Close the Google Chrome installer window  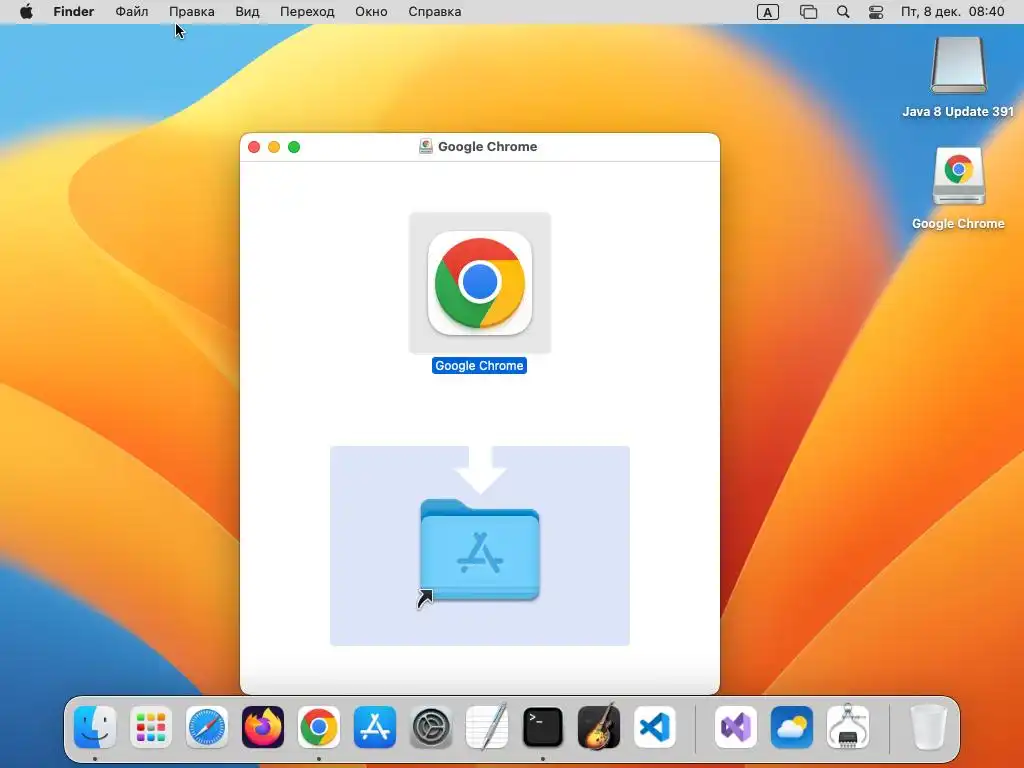tap(254, 147)
